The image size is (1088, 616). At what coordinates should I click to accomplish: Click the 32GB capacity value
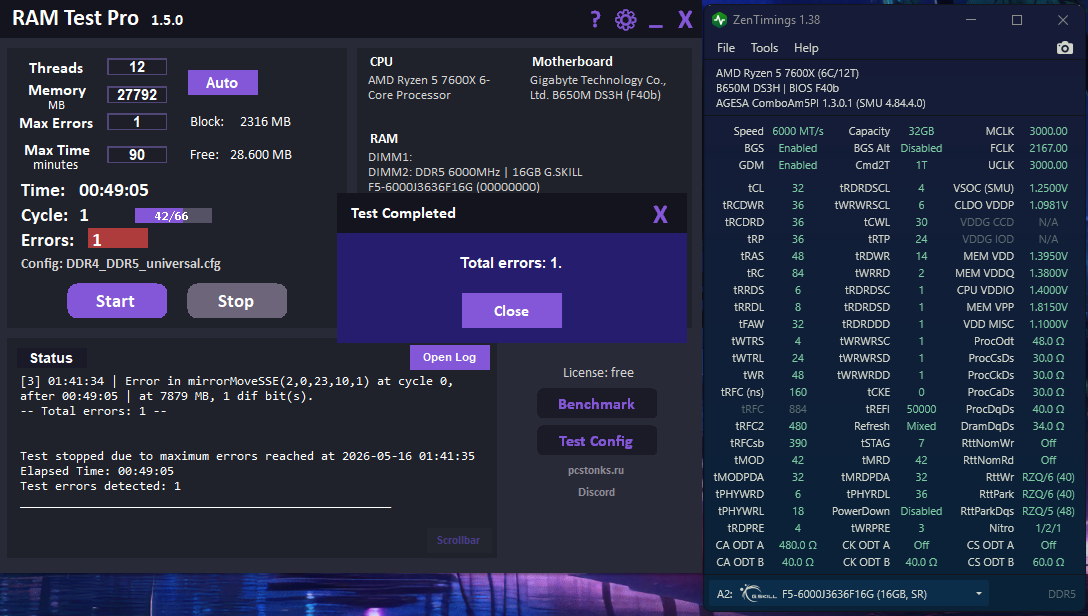point(921,131)
